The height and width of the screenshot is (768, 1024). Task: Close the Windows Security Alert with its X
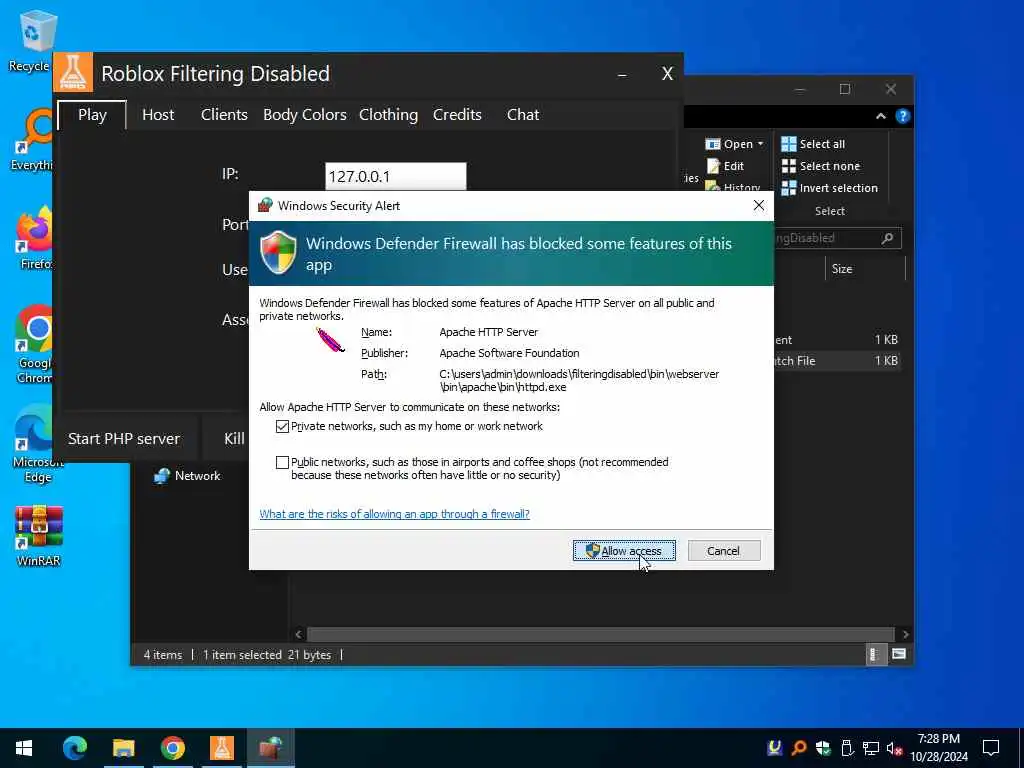pyautogui.click(x=758, y=206)
